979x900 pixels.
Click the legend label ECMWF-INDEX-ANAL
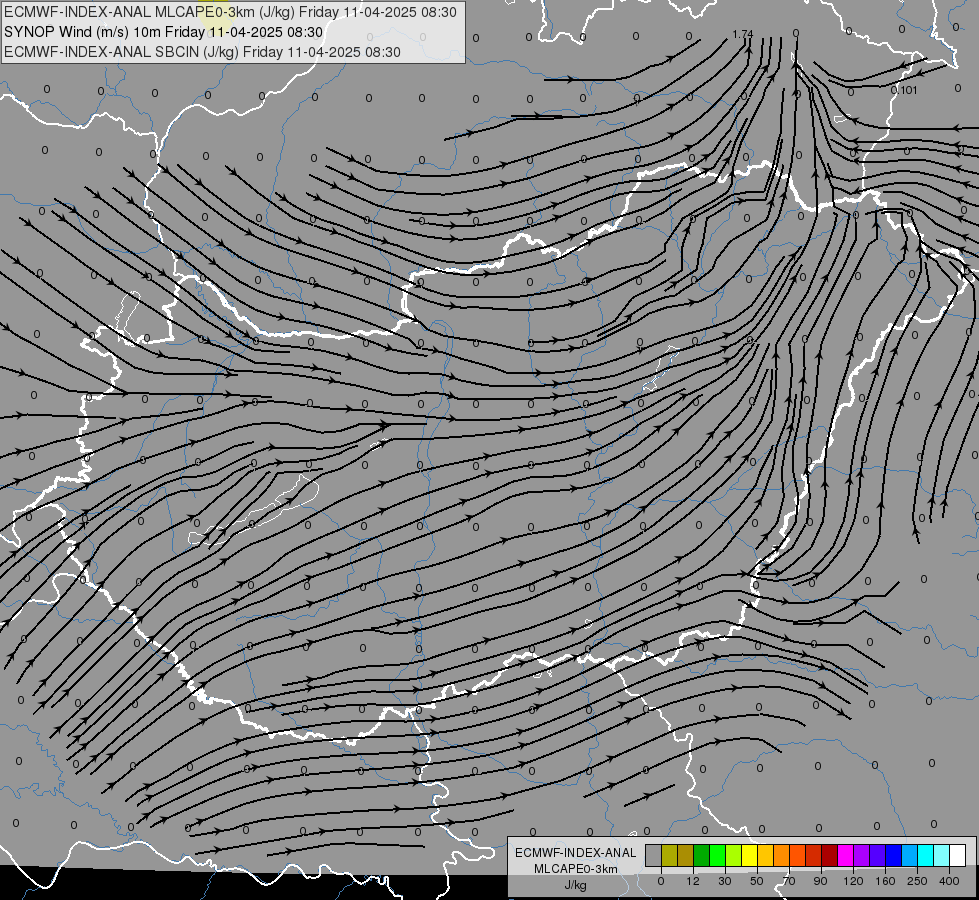(x=576, y=853)
